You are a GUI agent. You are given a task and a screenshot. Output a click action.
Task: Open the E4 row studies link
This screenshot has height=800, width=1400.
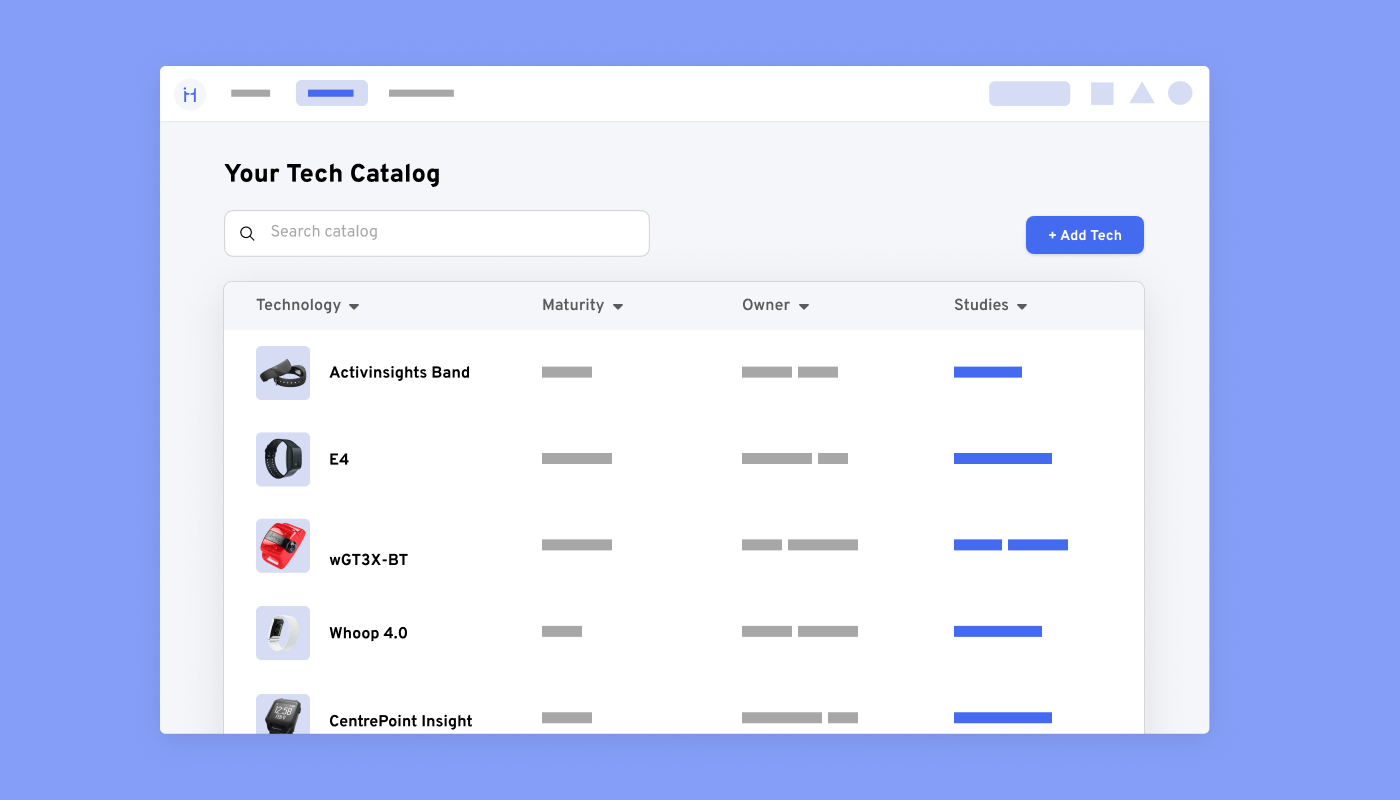point(1003,459)
